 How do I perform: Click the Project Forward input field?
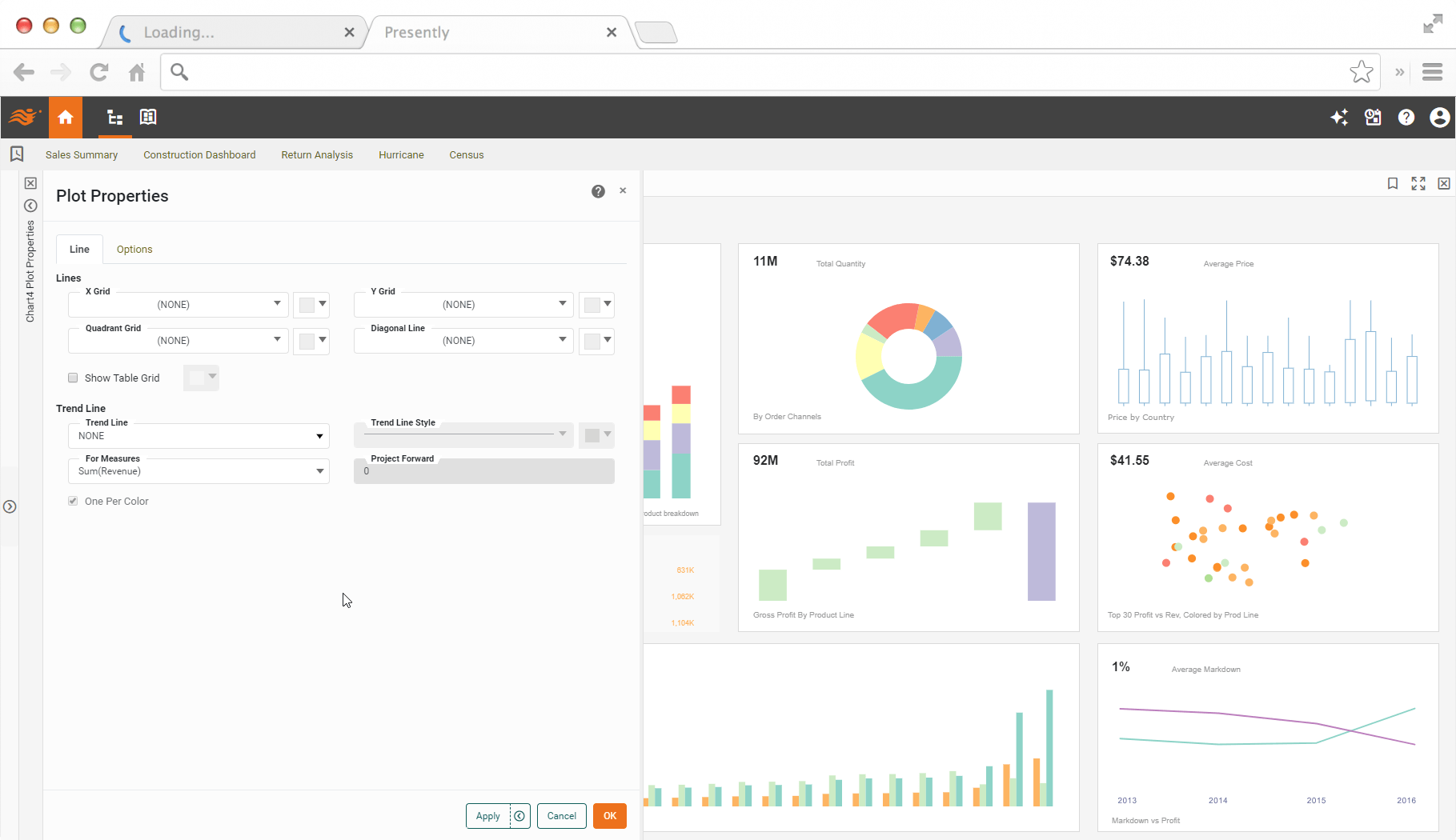(x=484, y=471)
